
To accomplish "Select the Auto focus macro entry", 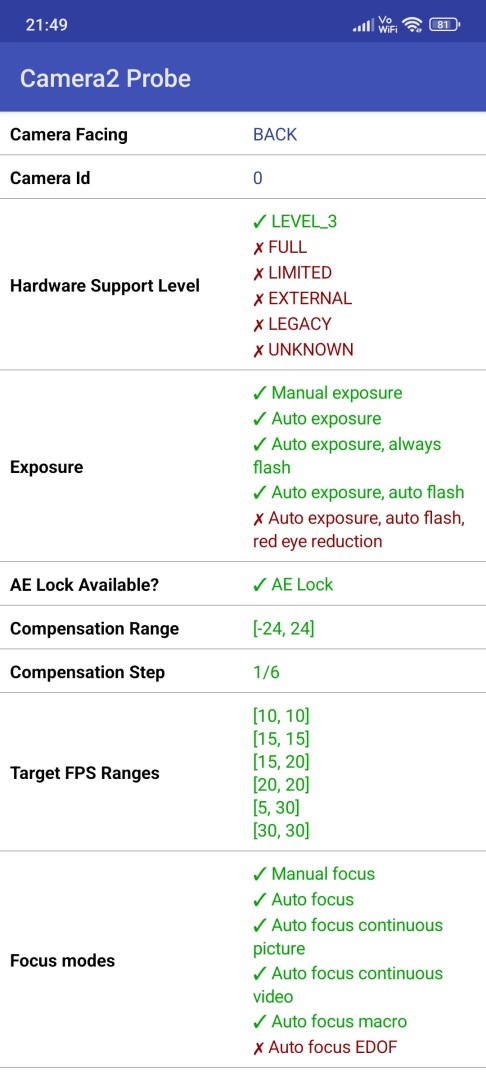I will (330, 1021).
